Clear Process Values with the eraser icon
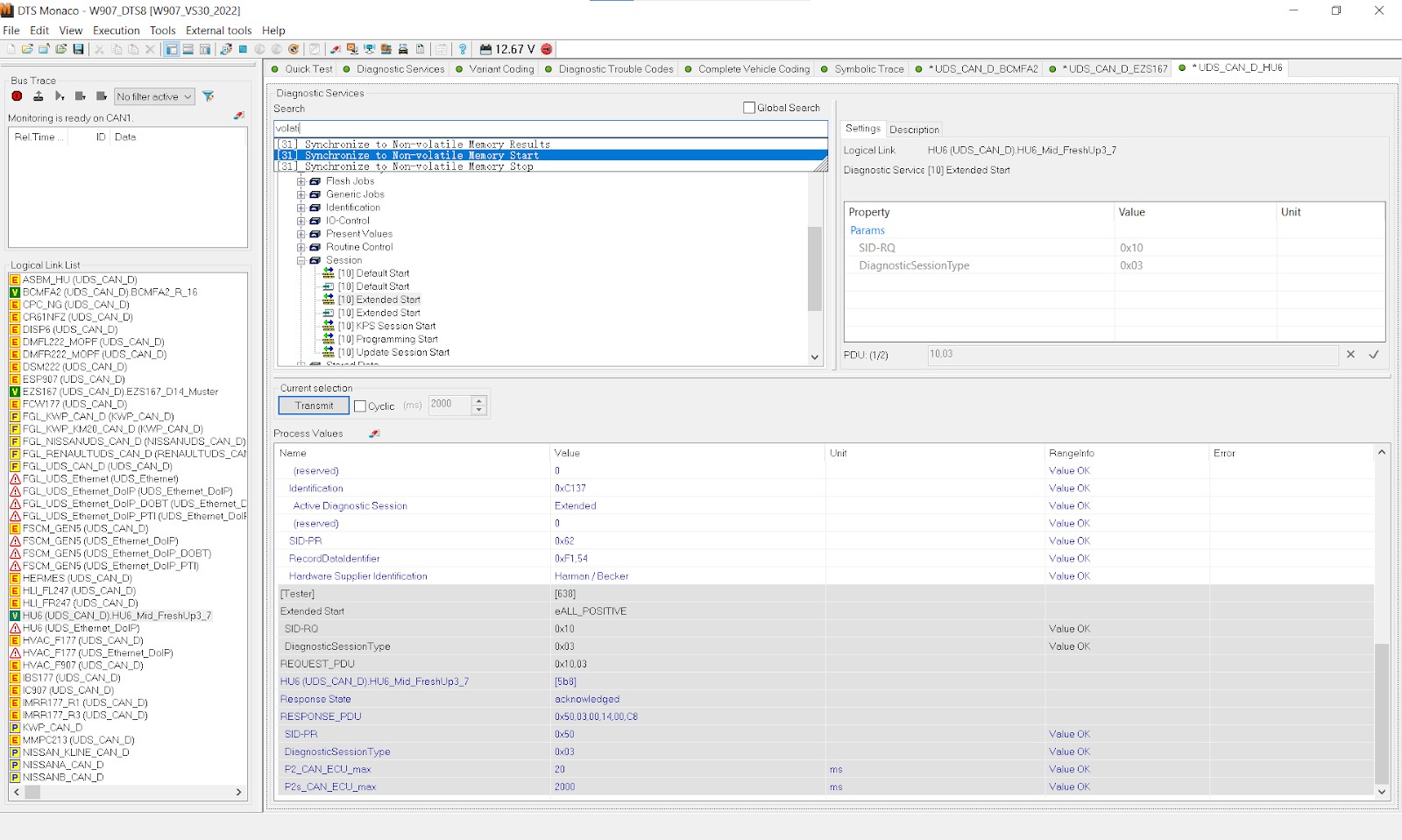 click(x=374, y=434)
